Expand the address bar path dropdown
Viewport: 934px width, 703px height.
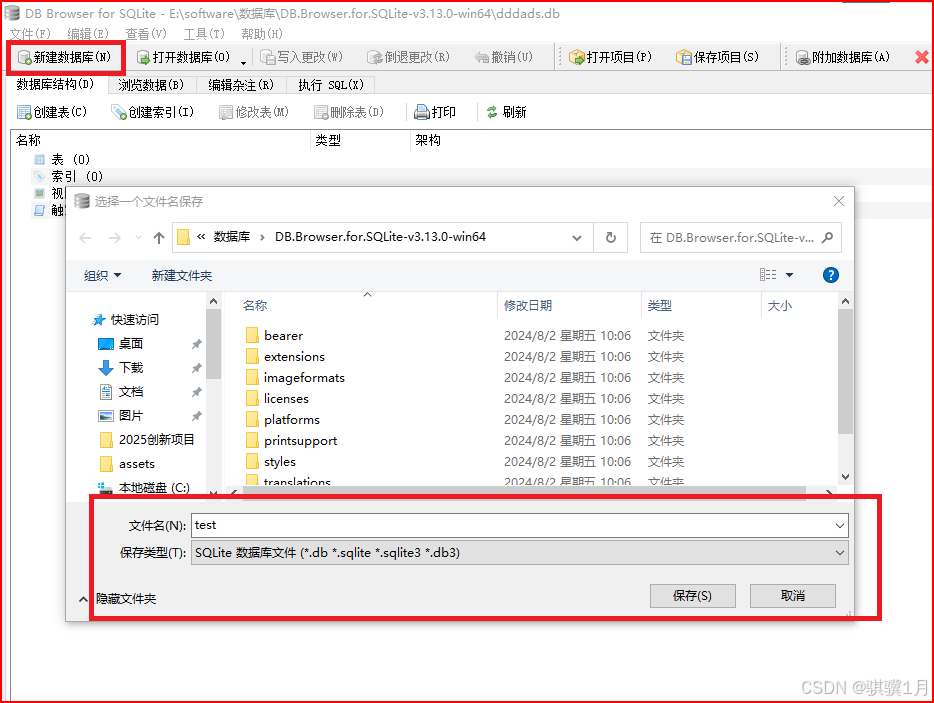(577, 238)
